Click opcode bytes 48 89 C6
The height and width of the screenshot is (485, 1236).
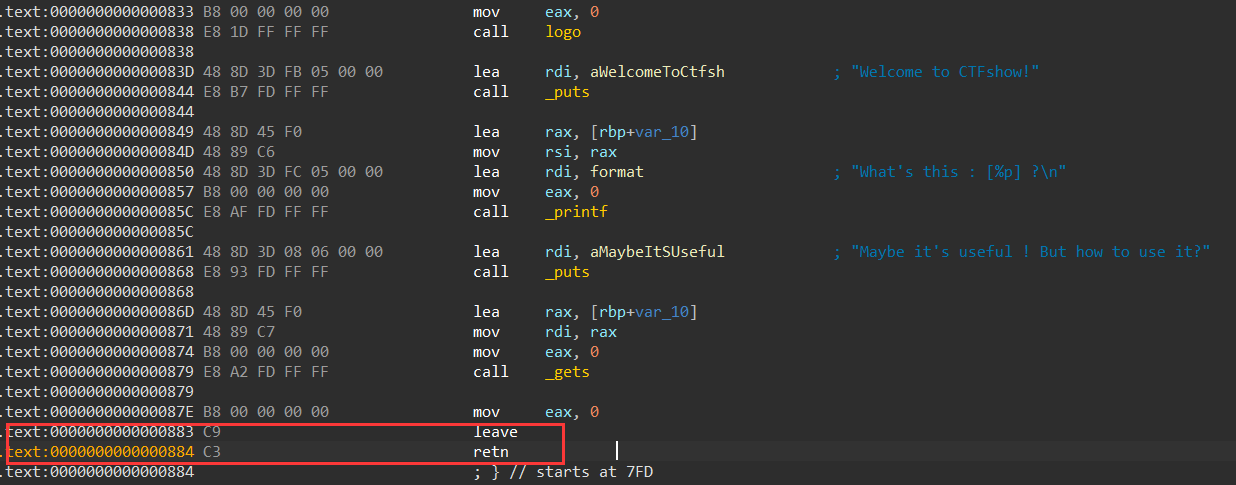click(x=238, y=152)
